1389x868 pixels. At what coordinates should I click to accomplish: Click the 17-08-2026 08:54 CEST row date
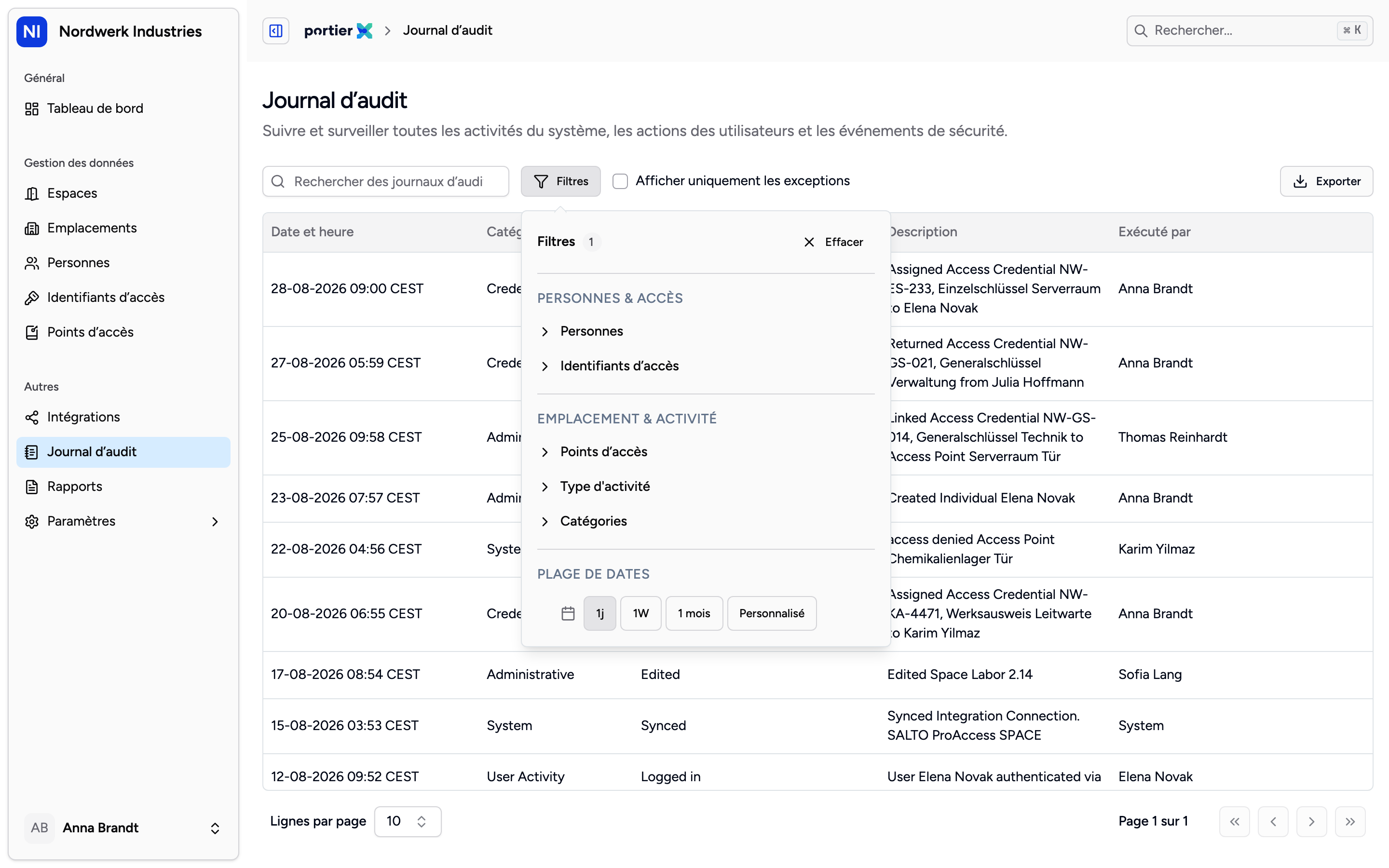pyautogui.click(x=345, y=675)
